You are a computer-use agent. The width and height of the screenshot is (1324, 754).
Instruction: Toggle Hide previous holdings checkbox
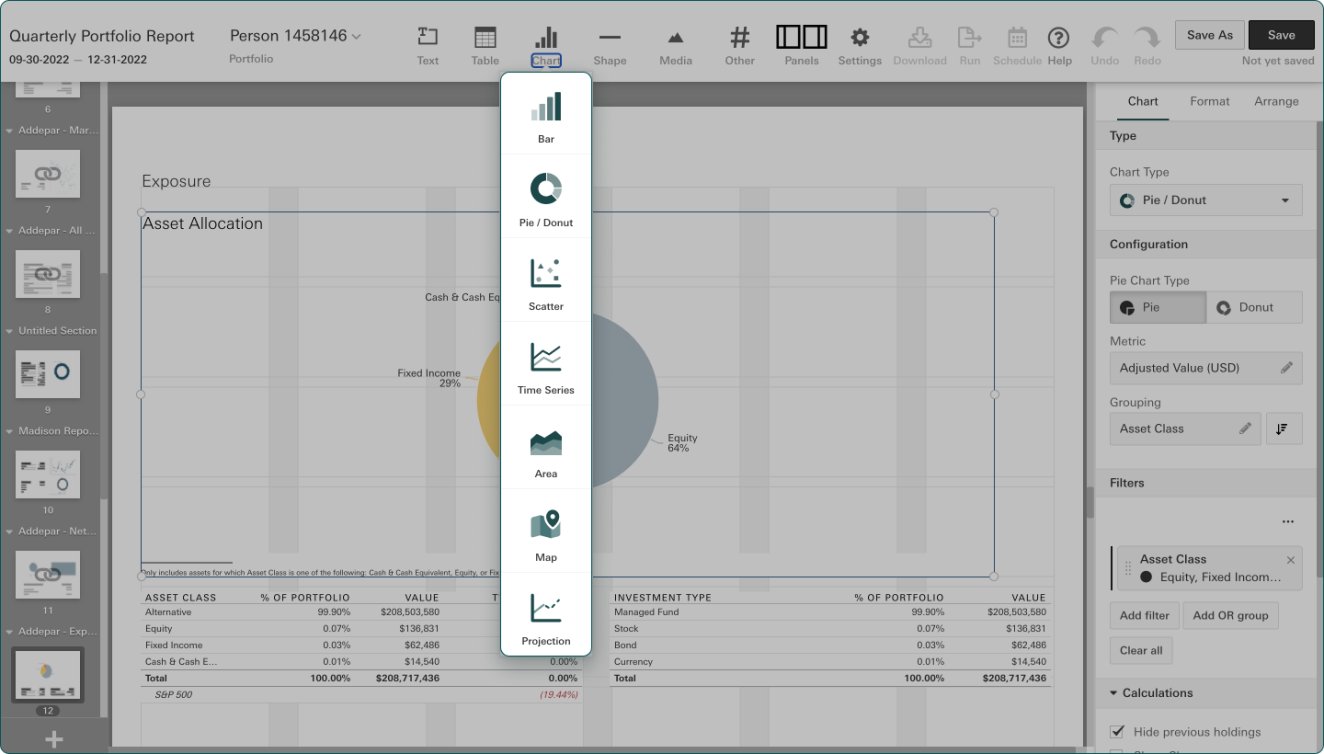coord(1118,732)
